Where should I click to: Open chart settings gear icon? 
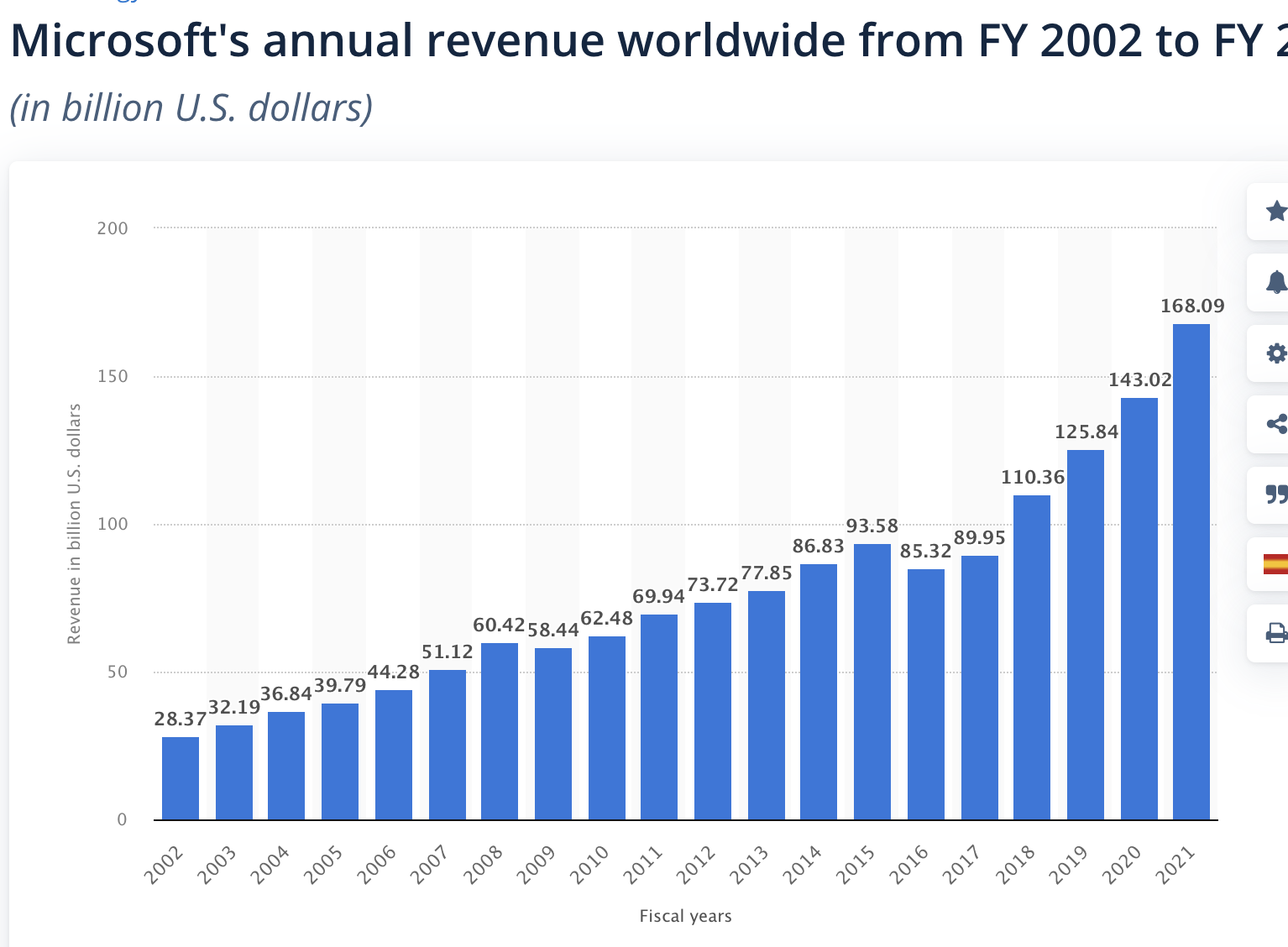point(1276,353)
